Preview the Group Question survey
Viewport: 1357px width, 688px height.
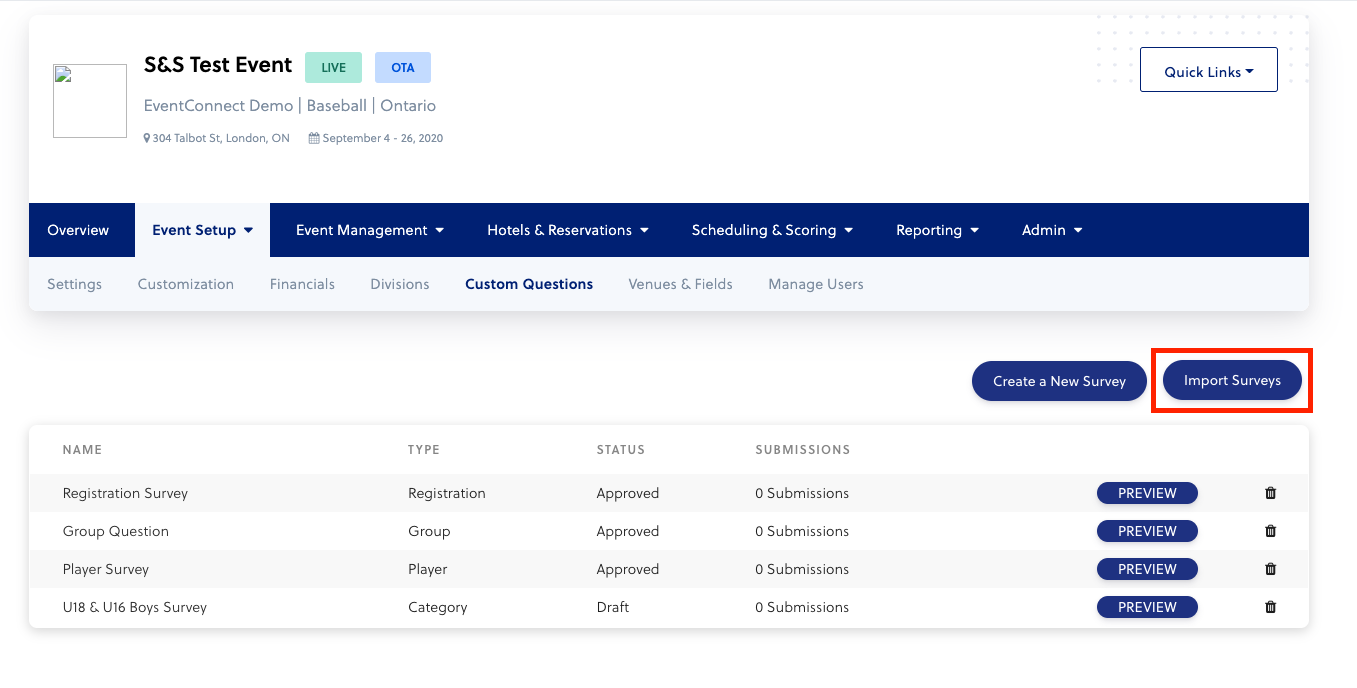click(1147, 531)
